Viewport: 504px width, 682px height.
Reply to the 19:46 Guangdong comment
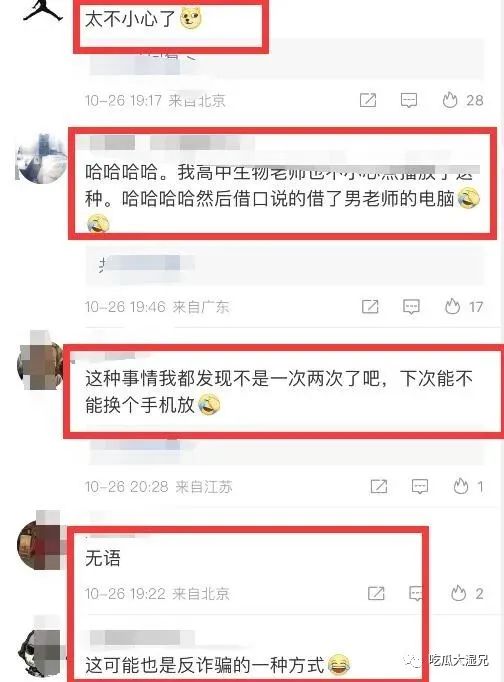click(411, 307)
